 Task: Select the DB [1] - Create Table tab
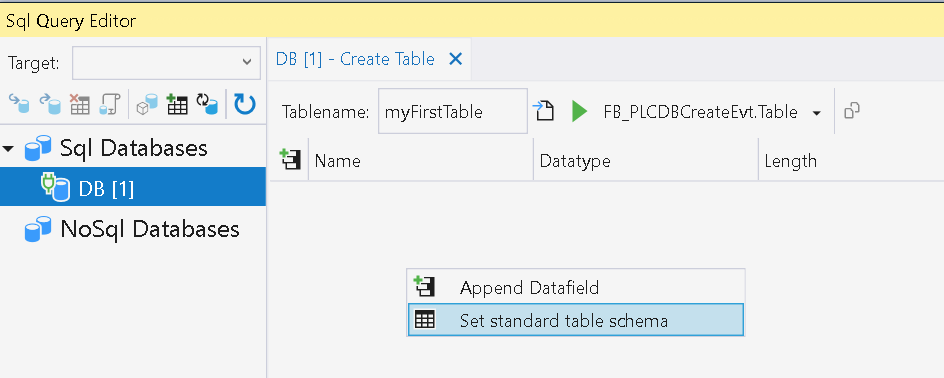coord(355,59)
